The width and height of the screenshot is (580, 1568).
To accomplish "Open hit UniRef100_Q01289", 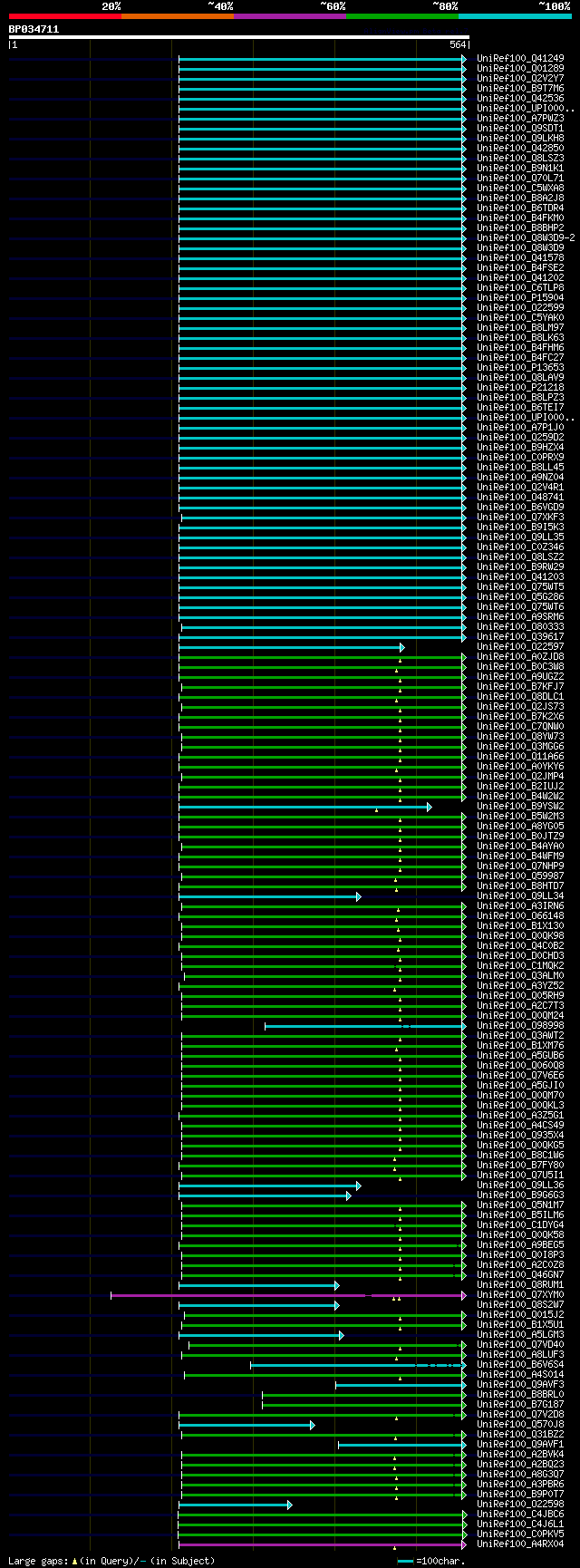I will click(x=520, y=68).
